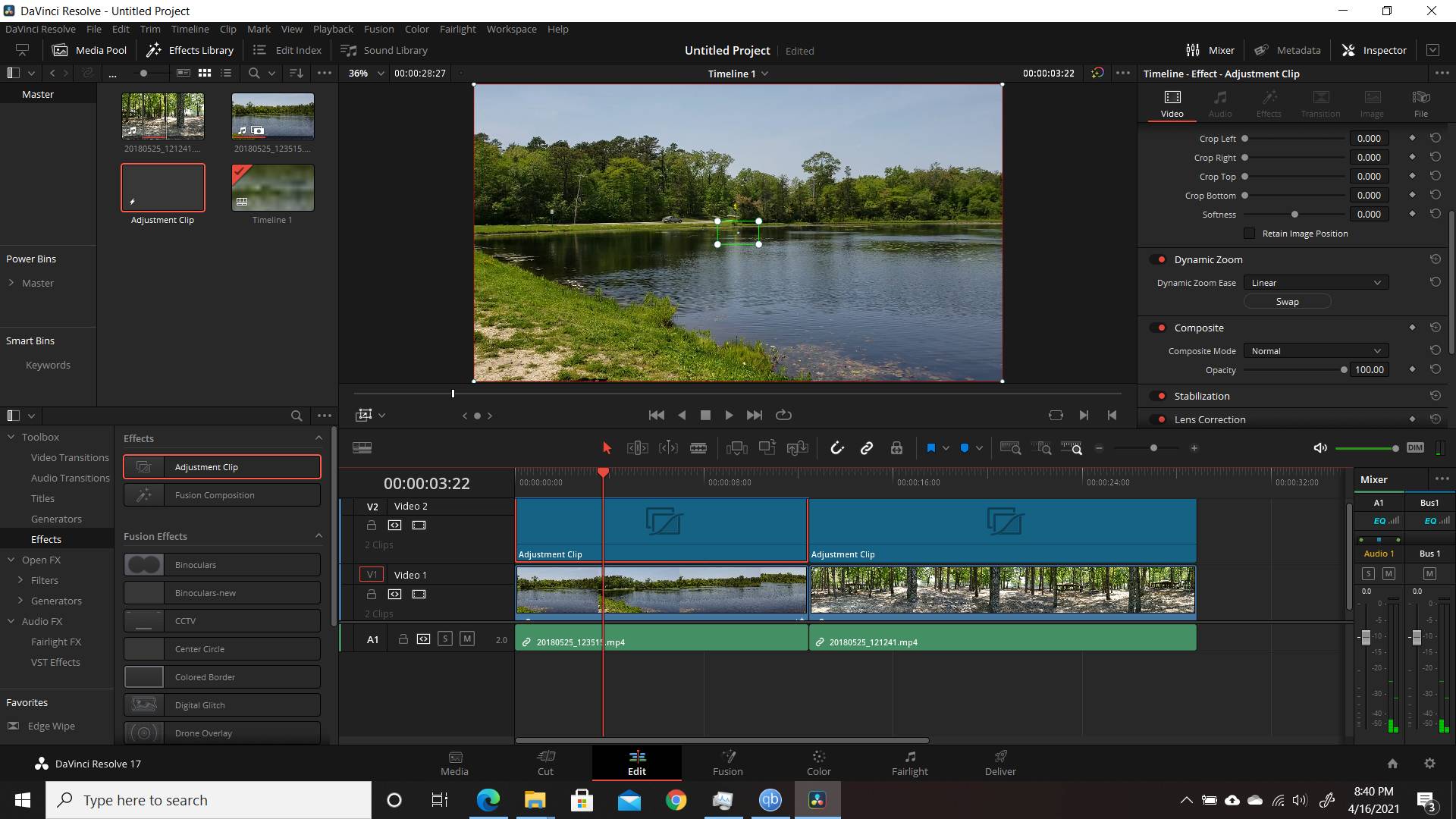1456x819 pixels.
Task: Lock the Video 2 track
Action: coord(372,525)
